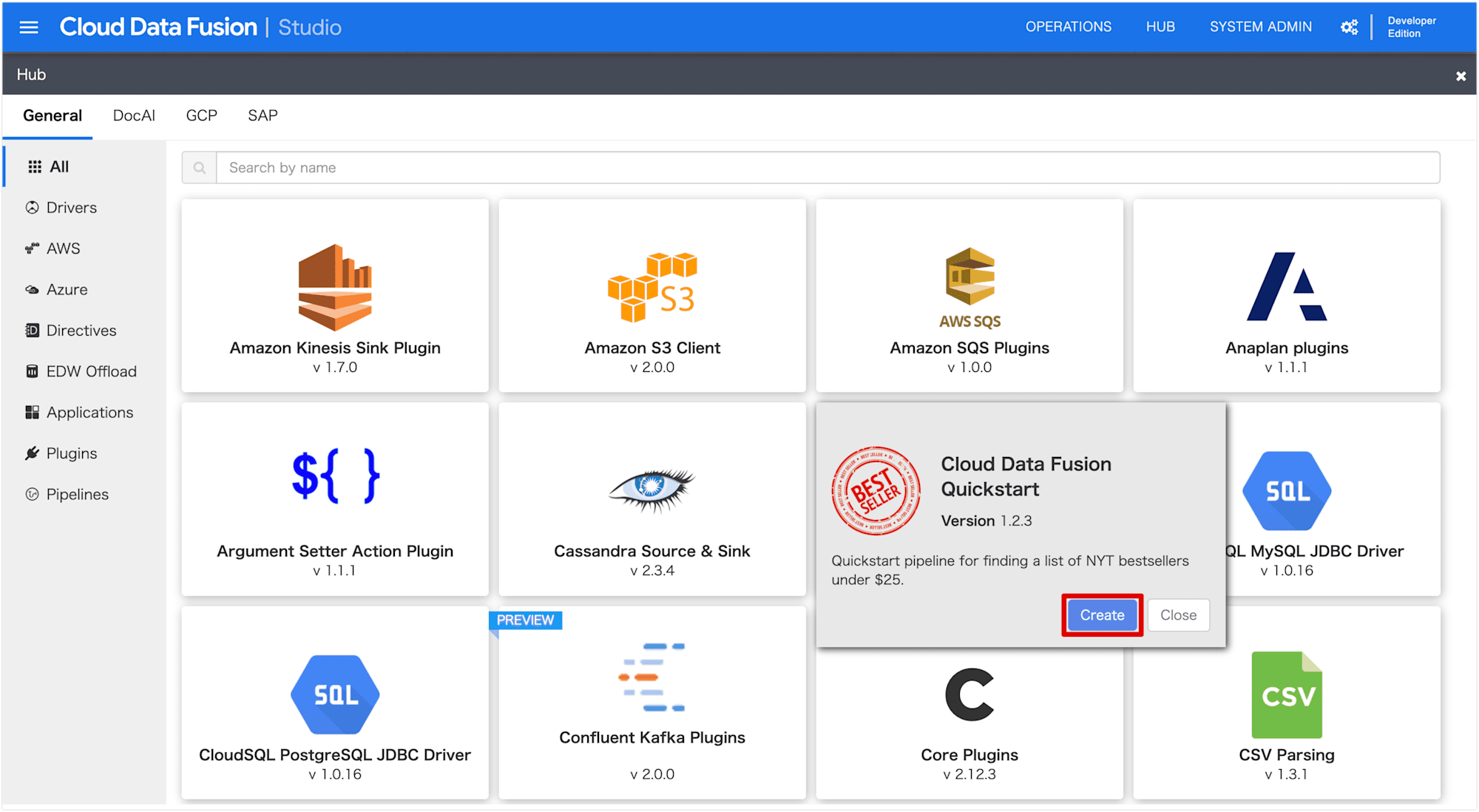The width and height of the screenshot is (1479, 812).
Task: Select the Applications category label
Action: pos(89,413)
